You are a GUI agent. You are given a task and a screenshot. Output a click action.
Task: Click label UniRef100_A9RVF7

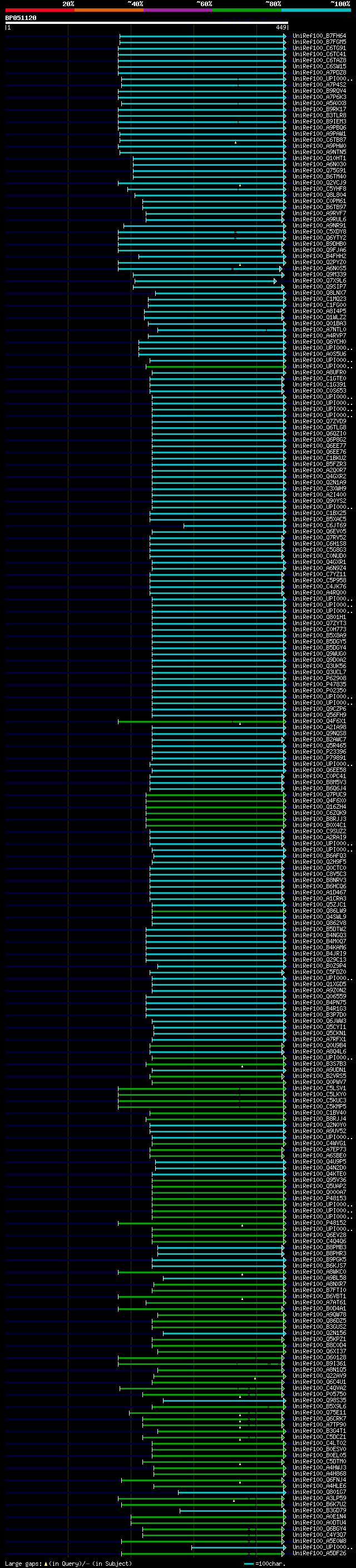pos(319,213)
